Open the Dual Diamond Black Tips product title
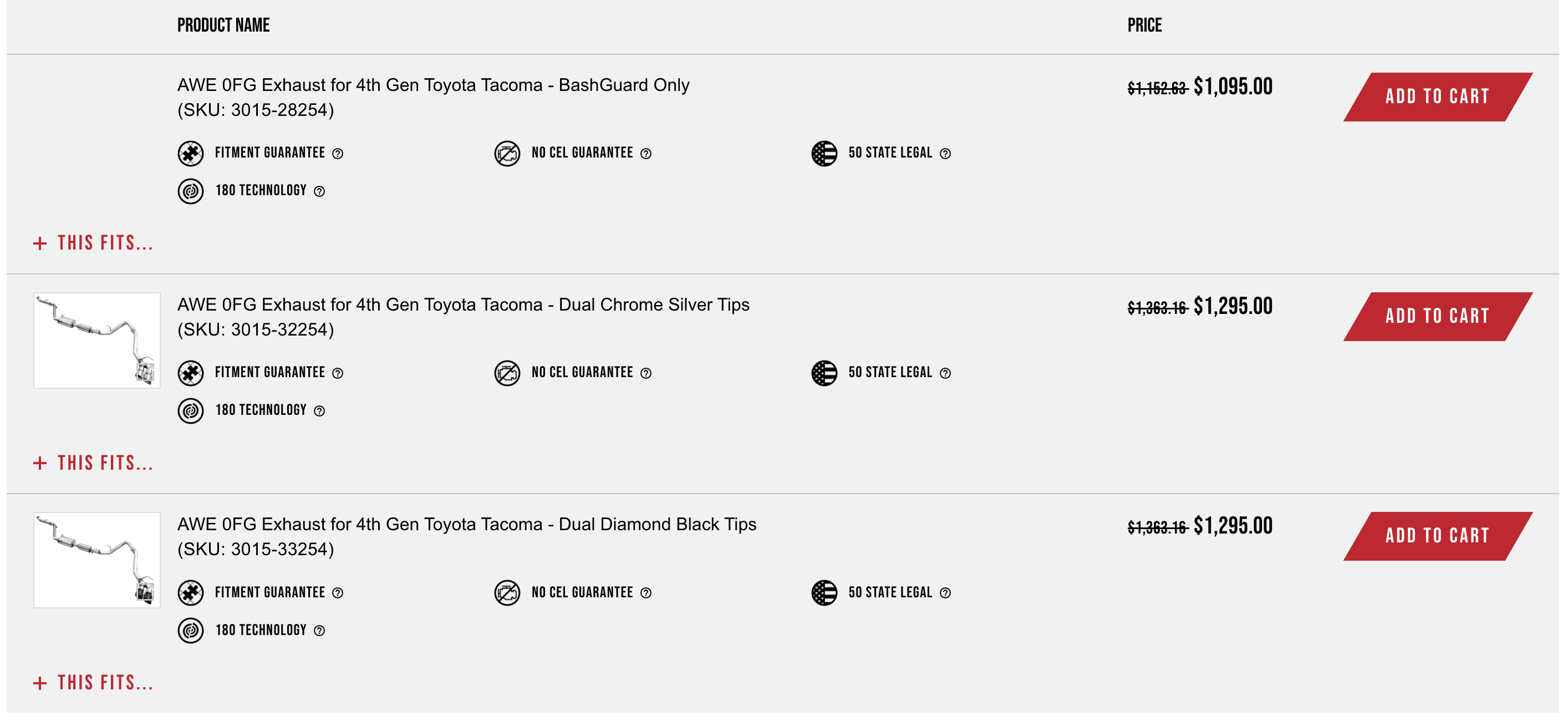Image resolution: width=1568 pixels, height=721 pixels. (x=466, y=524)
